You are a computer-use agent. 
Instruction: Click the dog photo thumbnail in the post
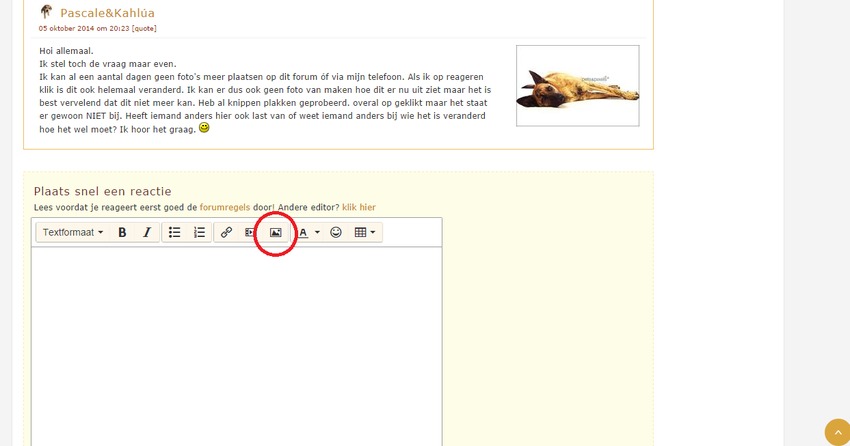coord(577,86)
